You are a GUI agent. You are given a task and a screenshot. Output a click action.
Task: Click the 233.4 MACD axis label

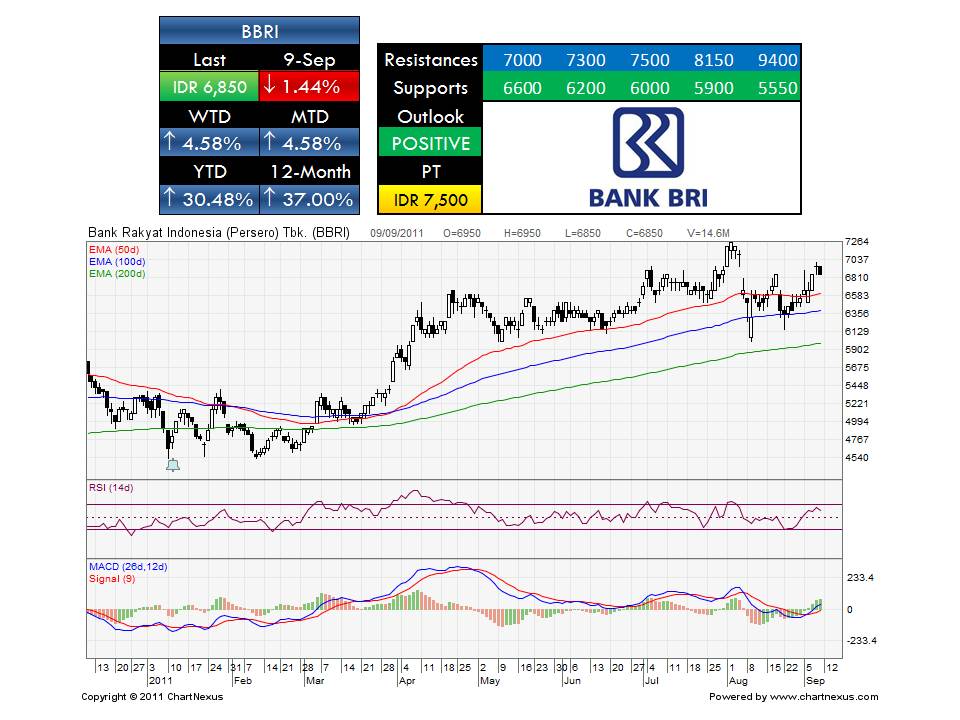click(860, 578)
